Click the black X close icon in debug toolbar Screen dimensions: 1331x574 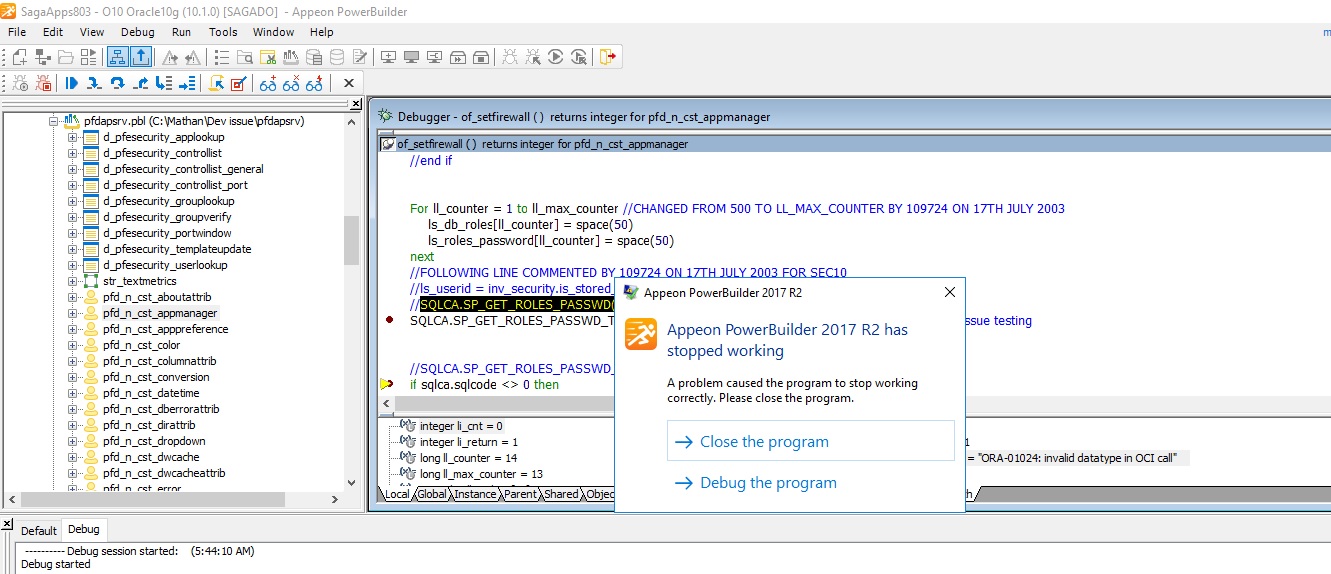click(x=348, y=84)
